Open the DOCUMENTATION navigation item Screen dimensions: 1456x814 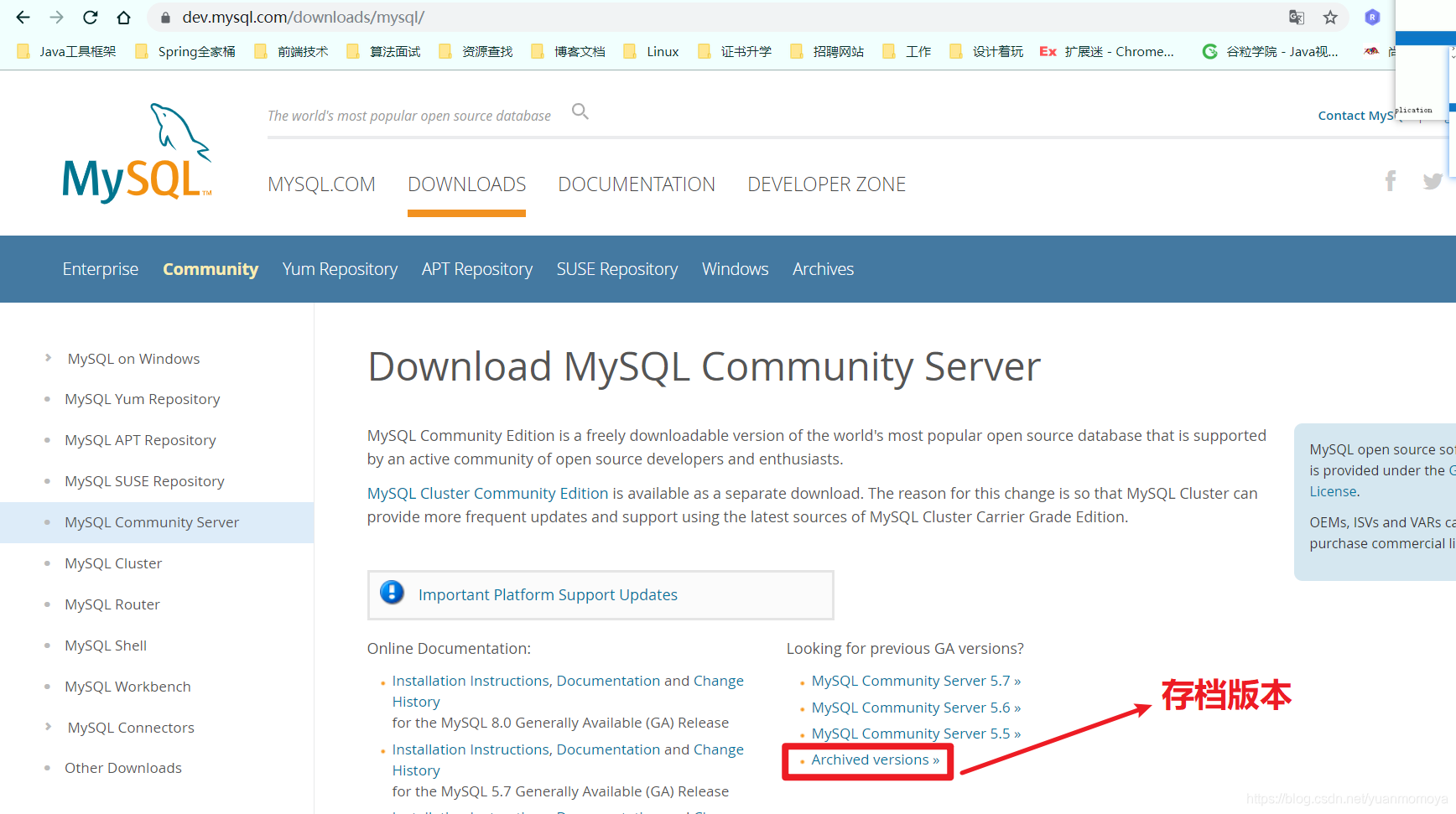637,184
